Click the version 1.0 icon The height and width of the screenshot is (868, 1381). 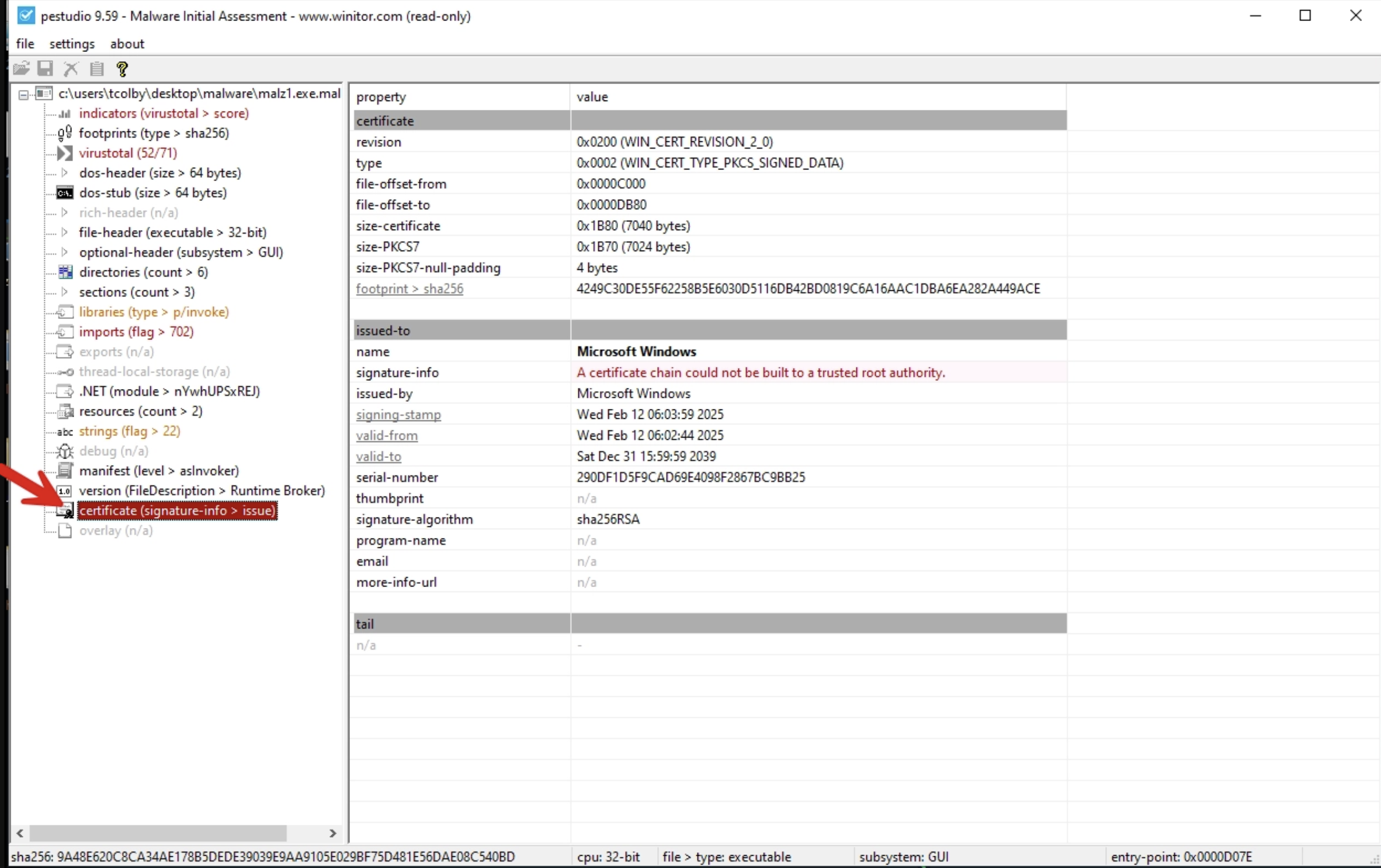65,491
